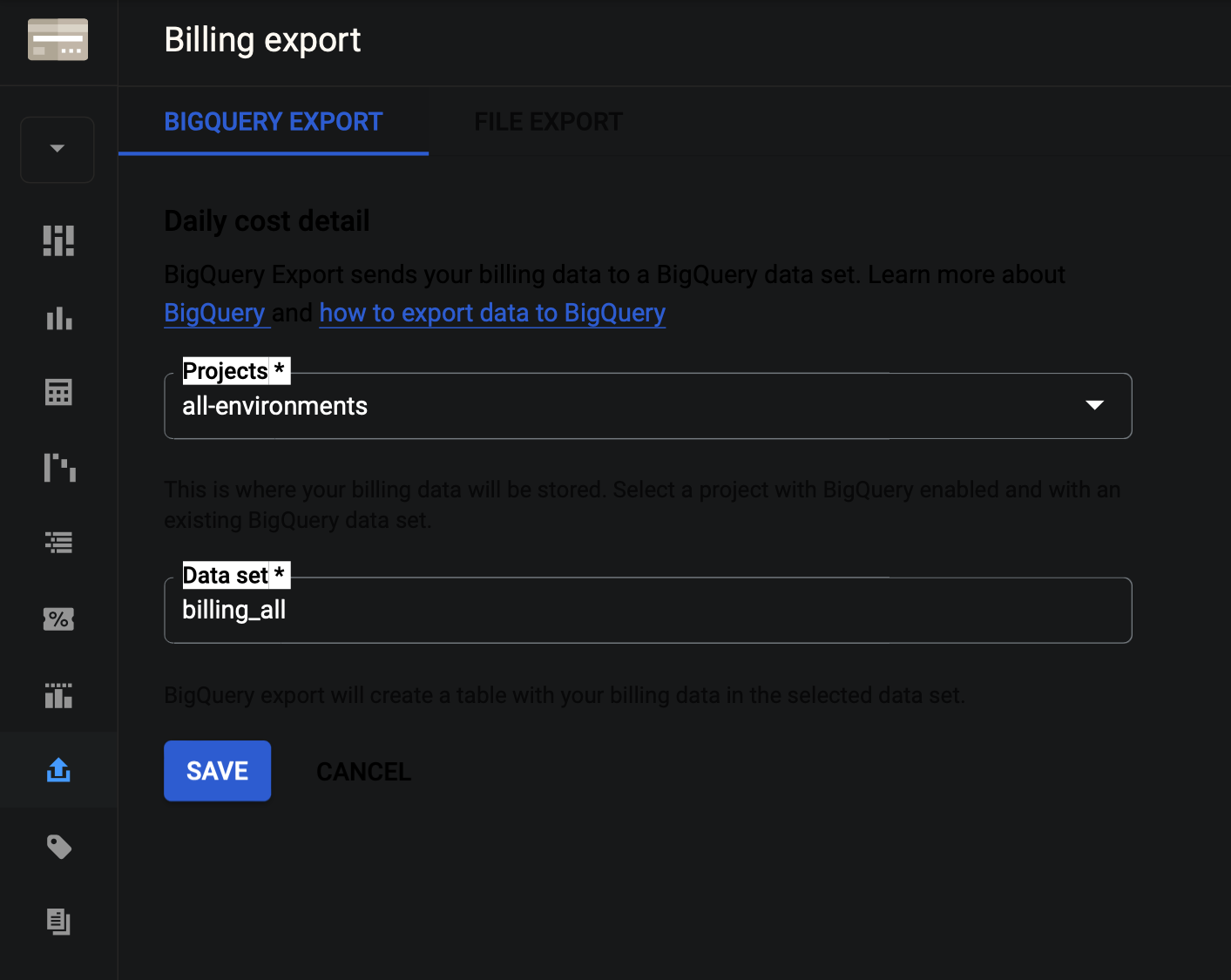The width and height of the screenshot is (1231, 980).
Task: Open Transactions via the list icon
Action: click(57, 542)
